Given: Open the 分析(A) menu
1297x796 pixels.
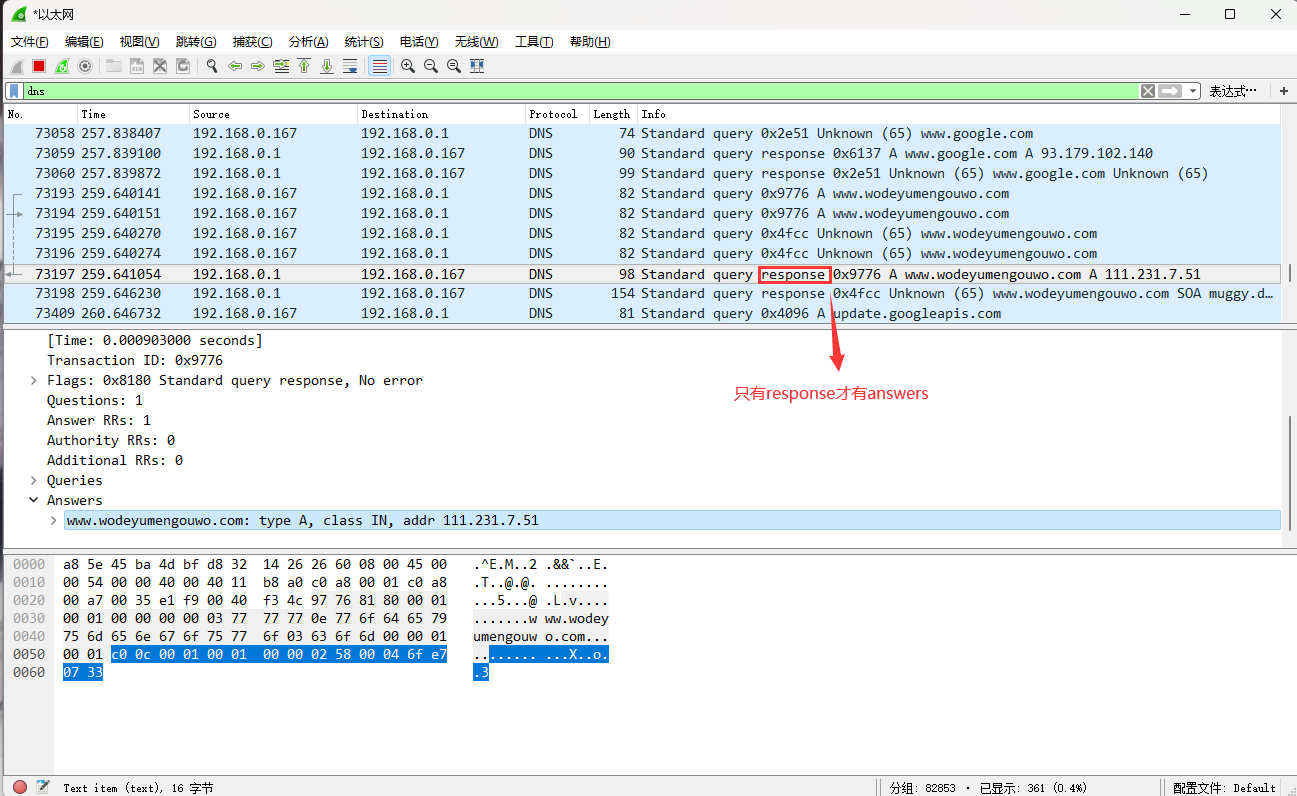Looking at the screenshot, I should point(308,42).
